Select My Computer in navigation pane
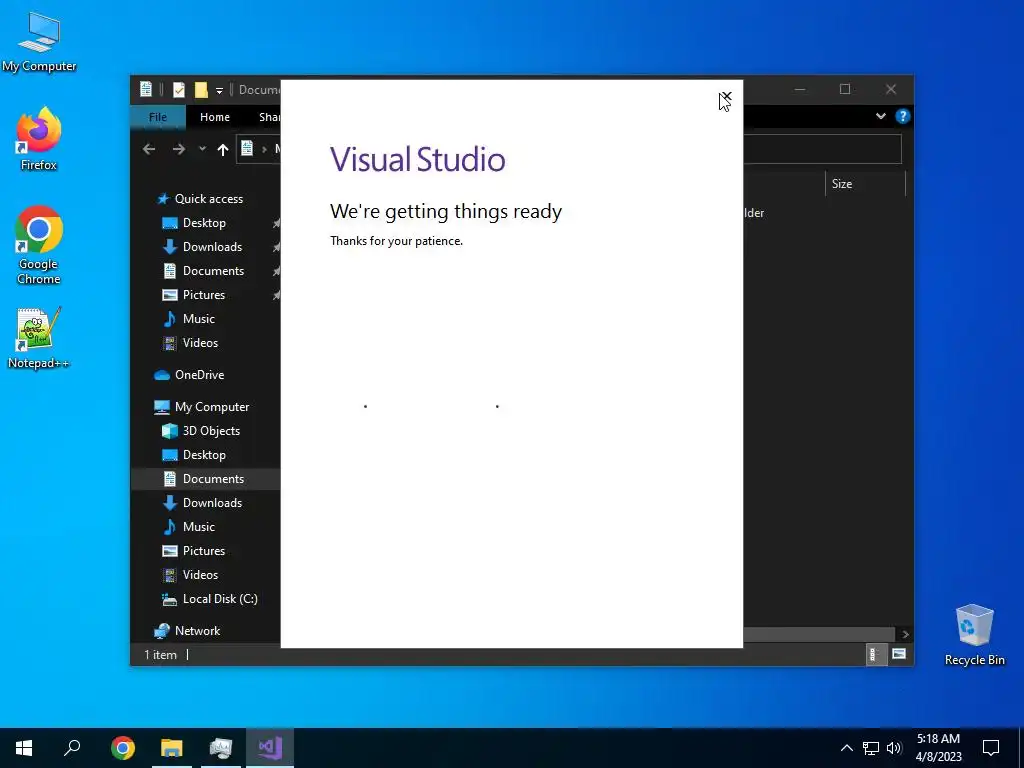The image size is (1024, 768). (212, 407)
